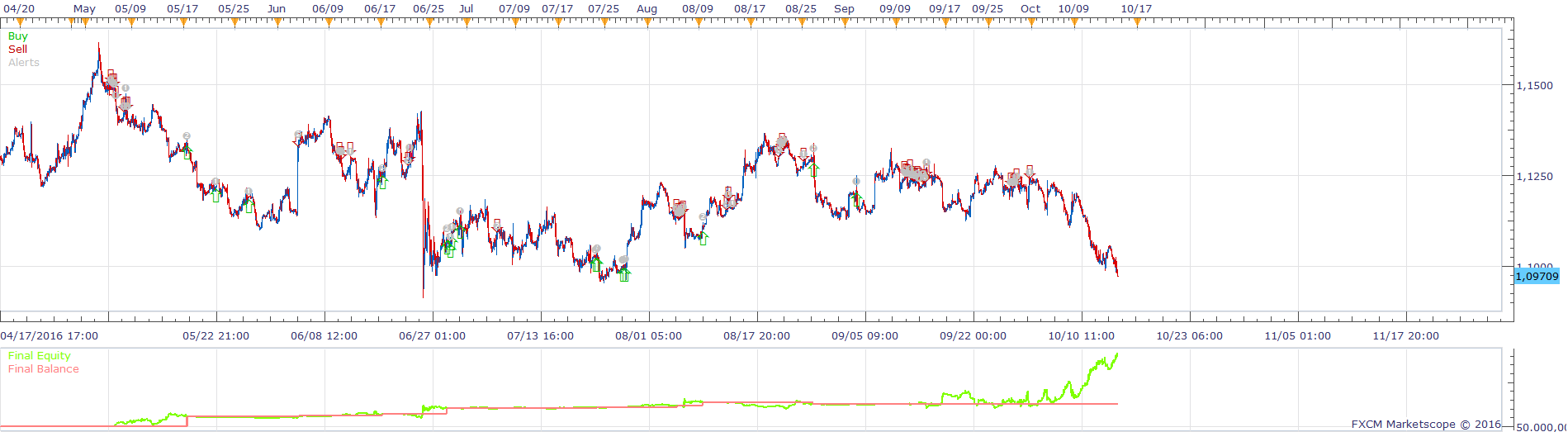
Task: Click the bottom date label 10/23 06:00
Action: click(1190, 336)
